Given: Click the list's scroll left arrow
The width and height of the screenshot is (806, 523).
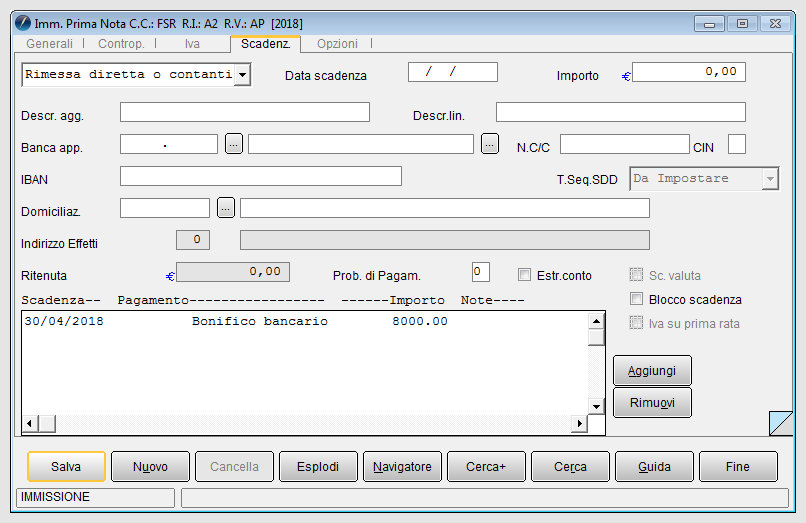Looking at the screenshot, I should click(x=30, y=424).
